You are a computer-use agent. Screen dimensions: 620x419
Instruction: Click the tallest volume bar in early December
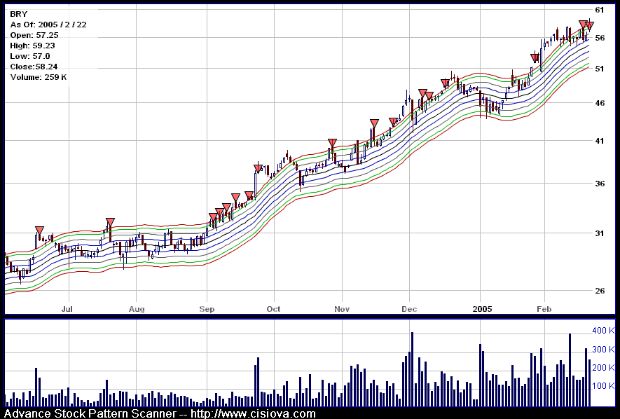[x=412, y=369]
